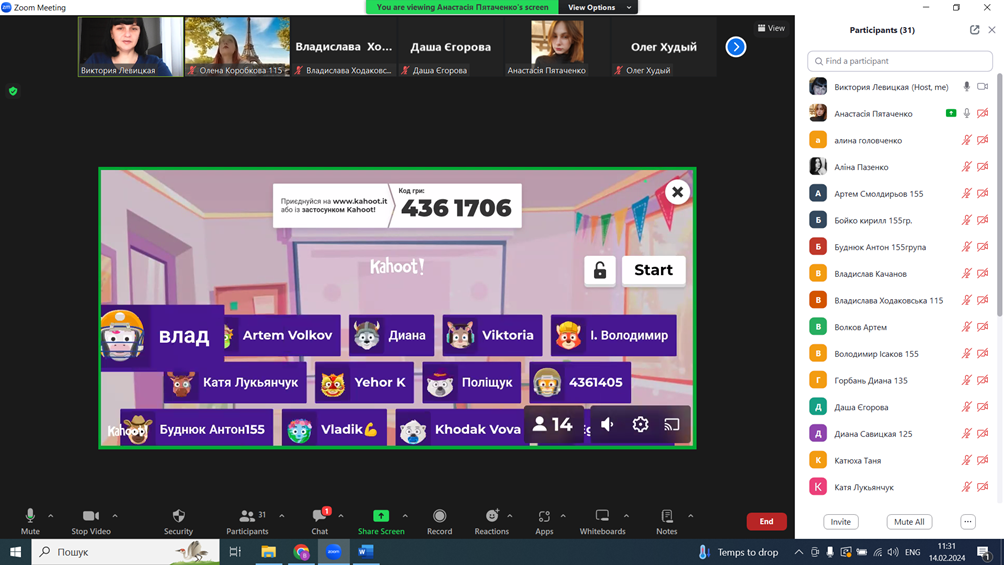This screenshot has width=1004, height=565.
Task: Stop Video in the Zoom toolbar
Action: pyautogui.click(x=91, y=521)
